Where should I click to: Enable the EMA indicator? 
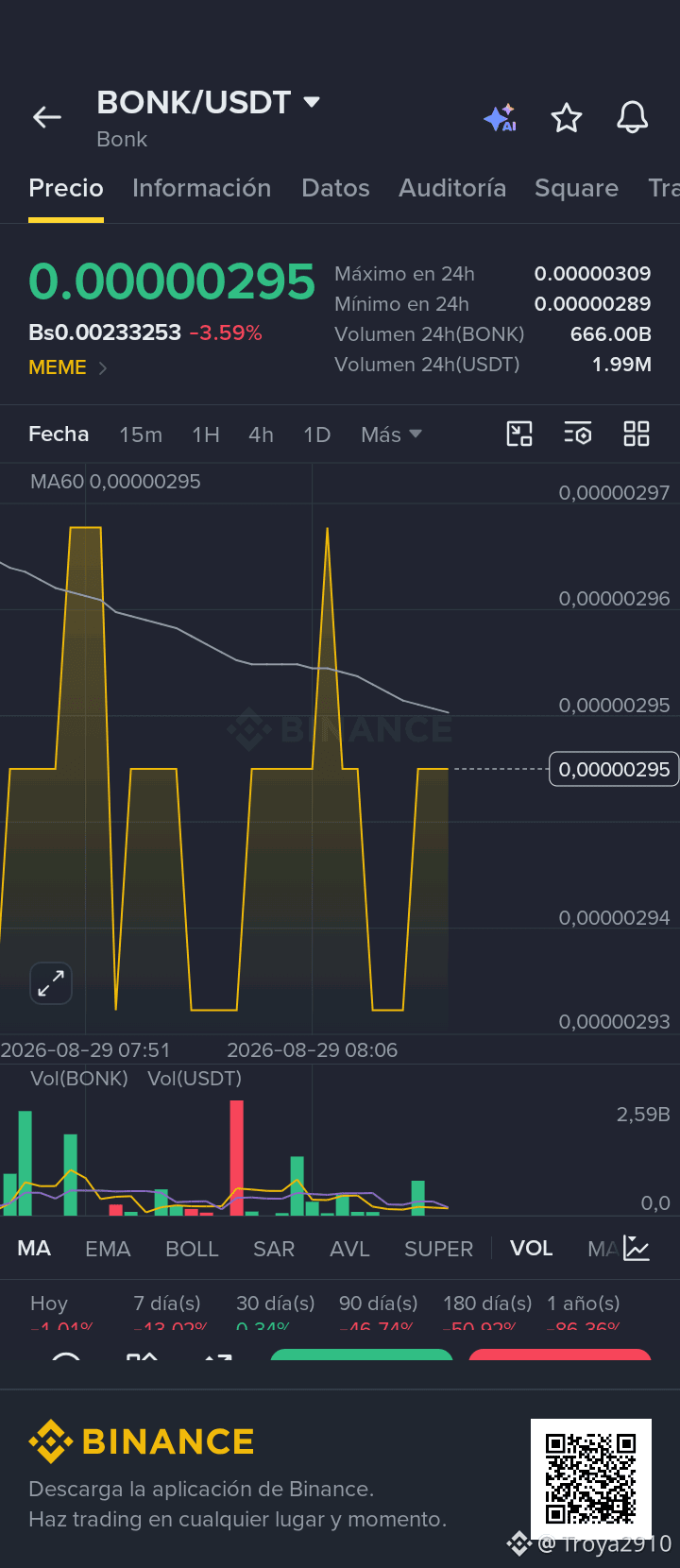(x=108, y=1249)
